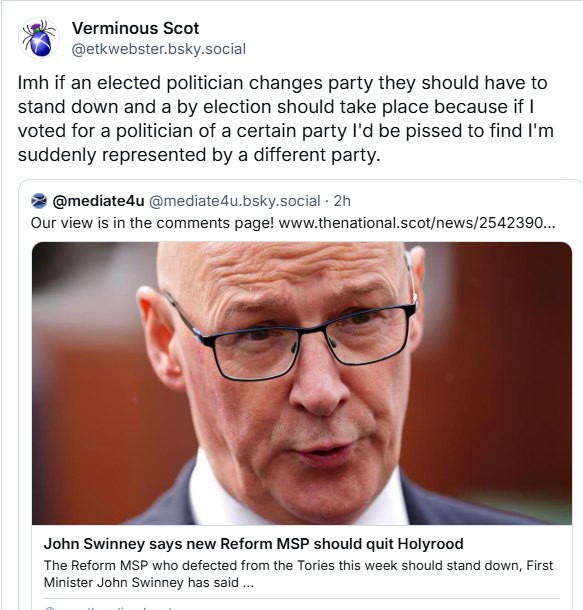Open headline about Reform MSP quitting Holyrood
This screenshot has width=583, height=610.
[x=254, y=544]
